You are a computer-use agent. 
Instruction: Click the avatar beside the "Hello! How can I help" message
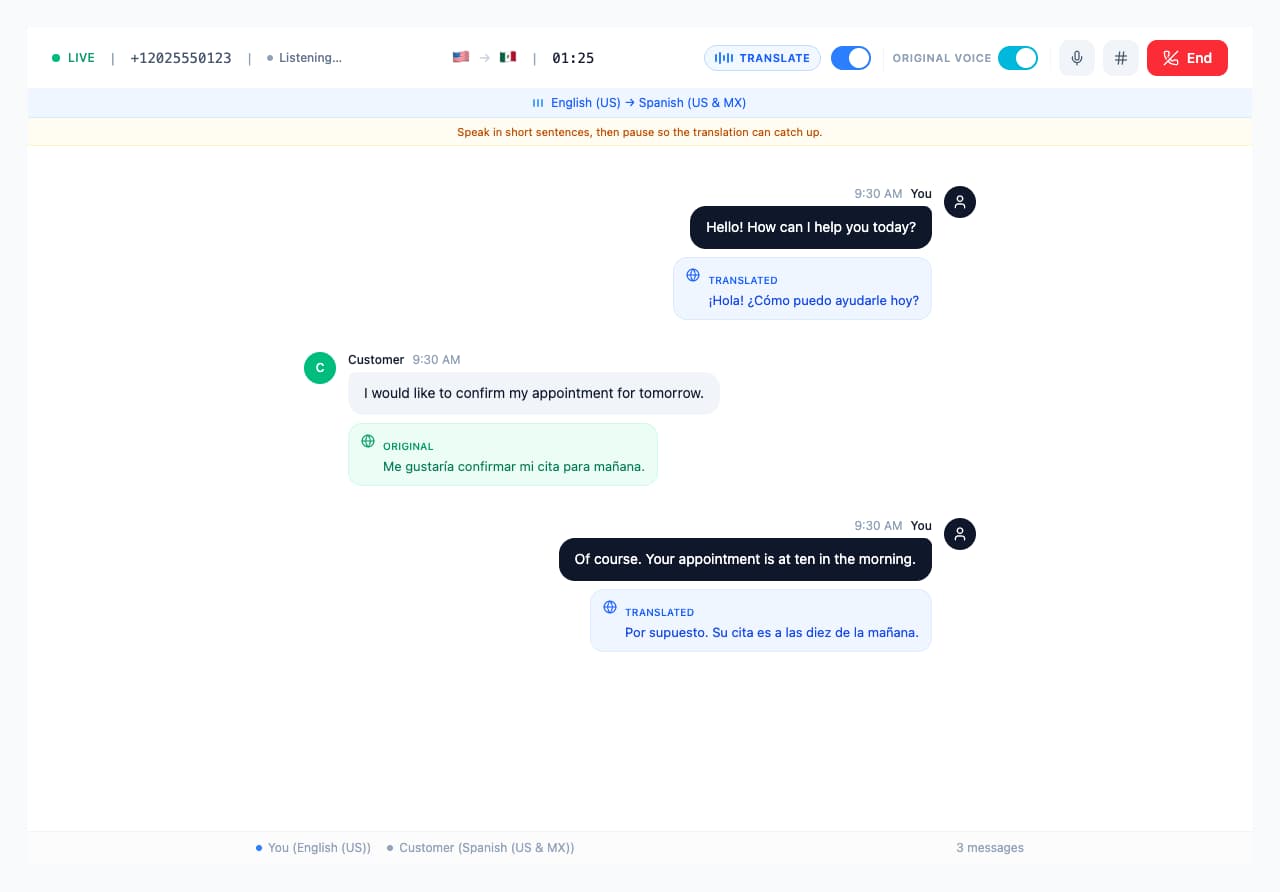coord(960,202)
